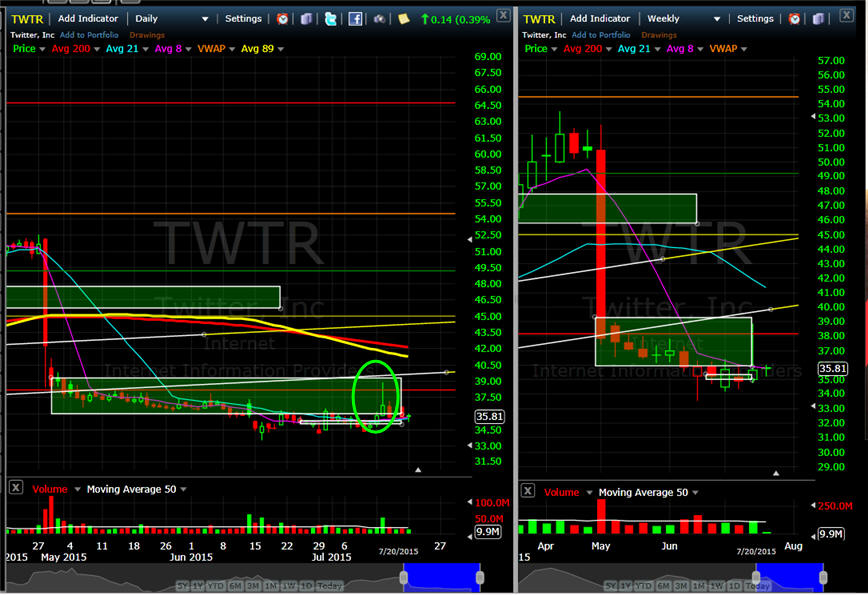Click the alarm clock icon in the Weekly chart
Viewport: 868px width, 595px height.
pyautogui.click(x=794, y=19)
